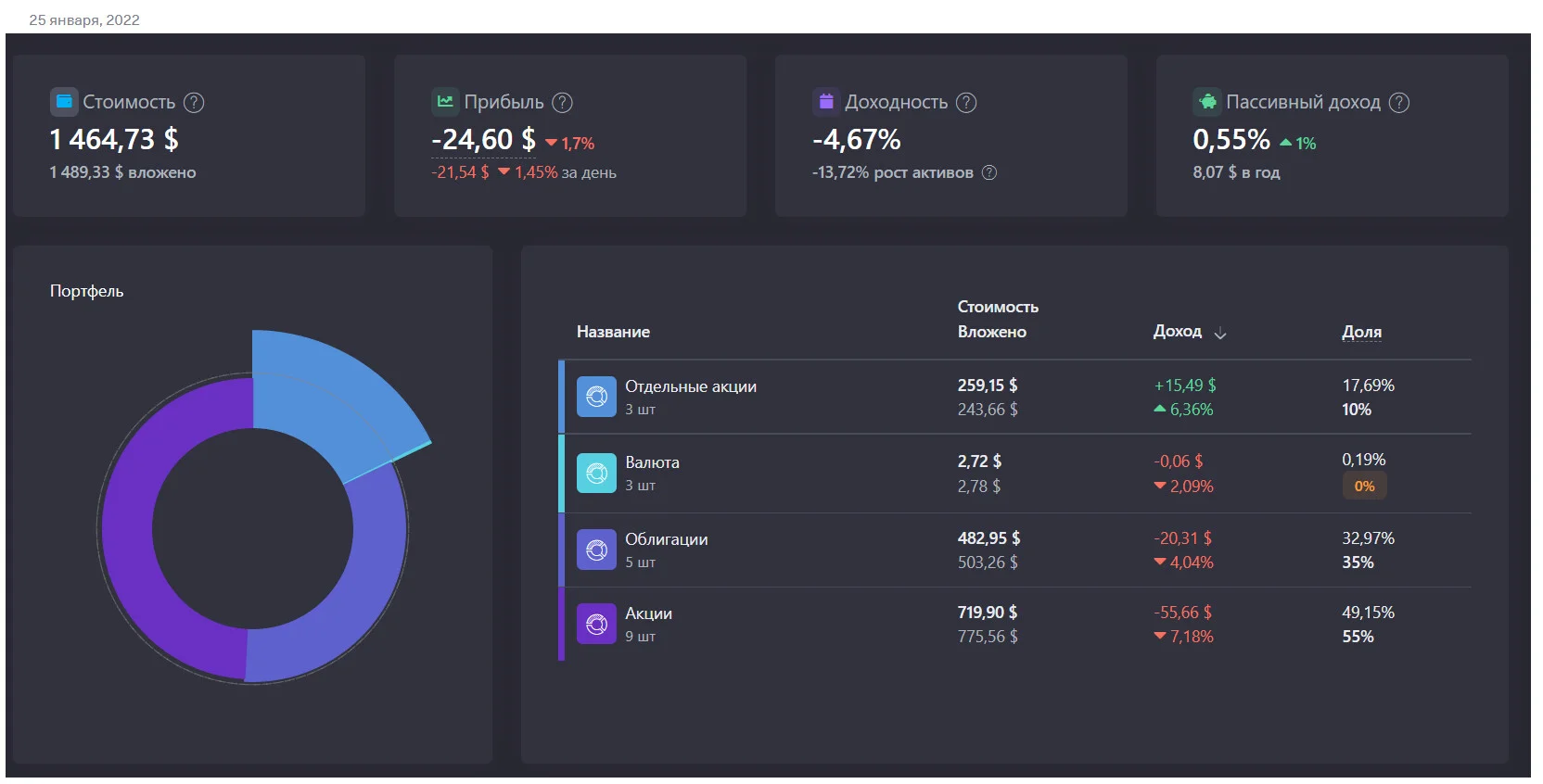Open the help icon next to Пассивный доход

pyautogui.click(x=1399, y=103)
